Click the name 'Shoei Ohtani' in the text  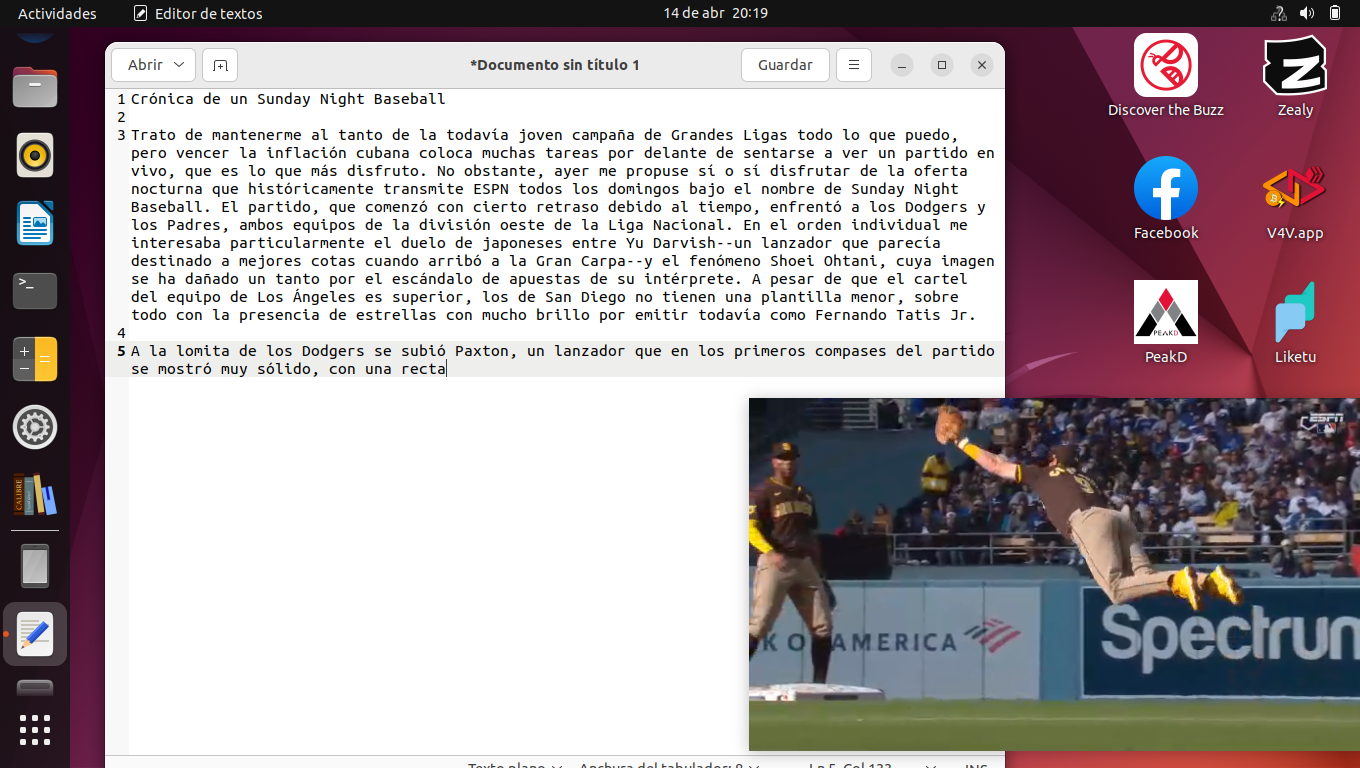tap(824, 261)
